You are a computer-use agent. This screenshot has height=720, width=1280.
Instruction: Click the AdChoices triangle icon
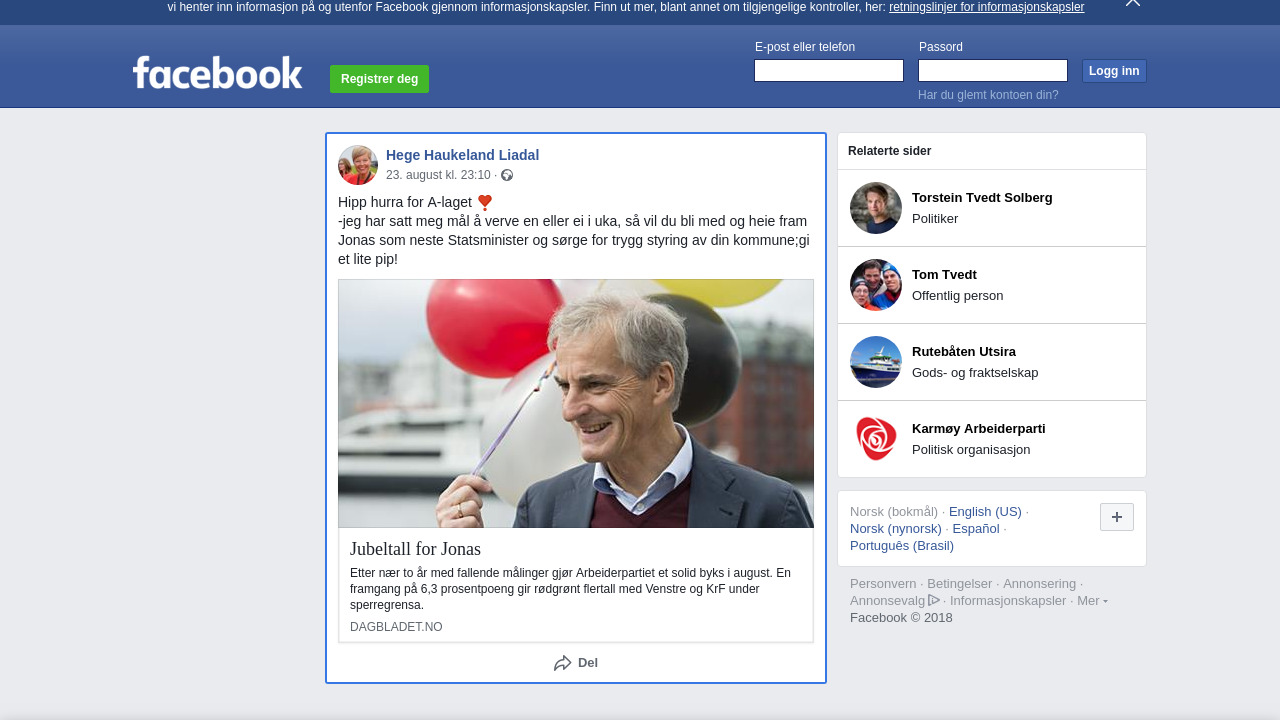pos(934,600)
